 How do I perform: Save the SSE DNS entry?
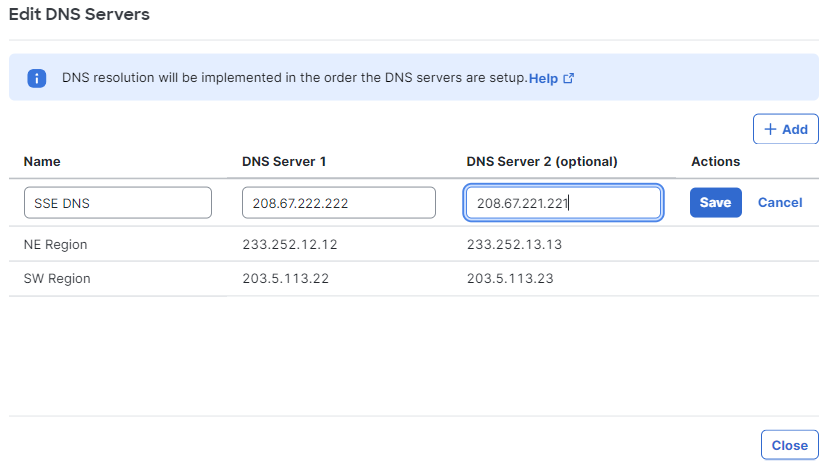pyautogui.click(x=715, y=203)
